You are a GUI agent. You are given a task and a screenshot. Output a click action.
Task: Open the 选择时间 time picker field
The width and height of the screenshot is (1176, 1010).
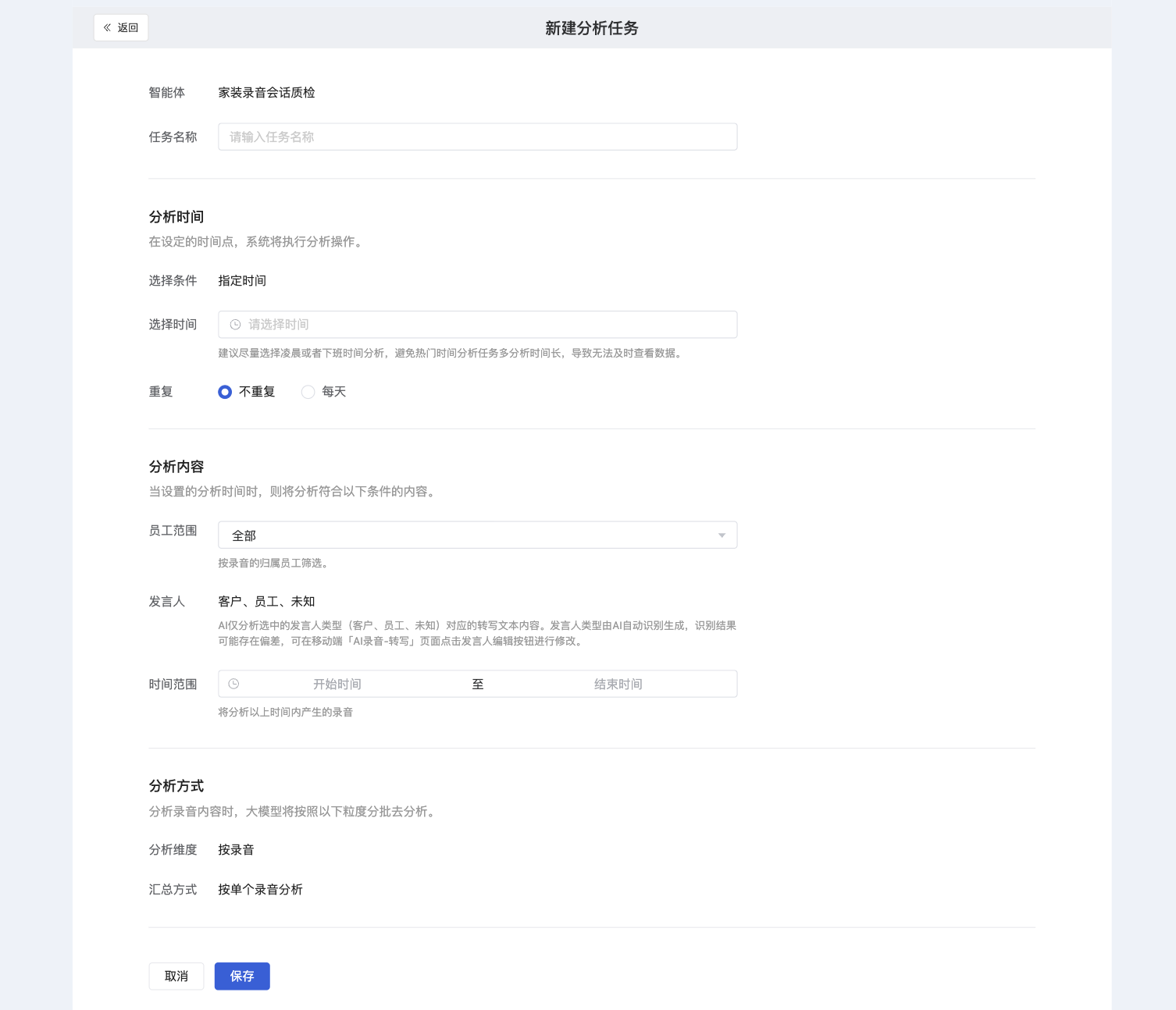477,325
